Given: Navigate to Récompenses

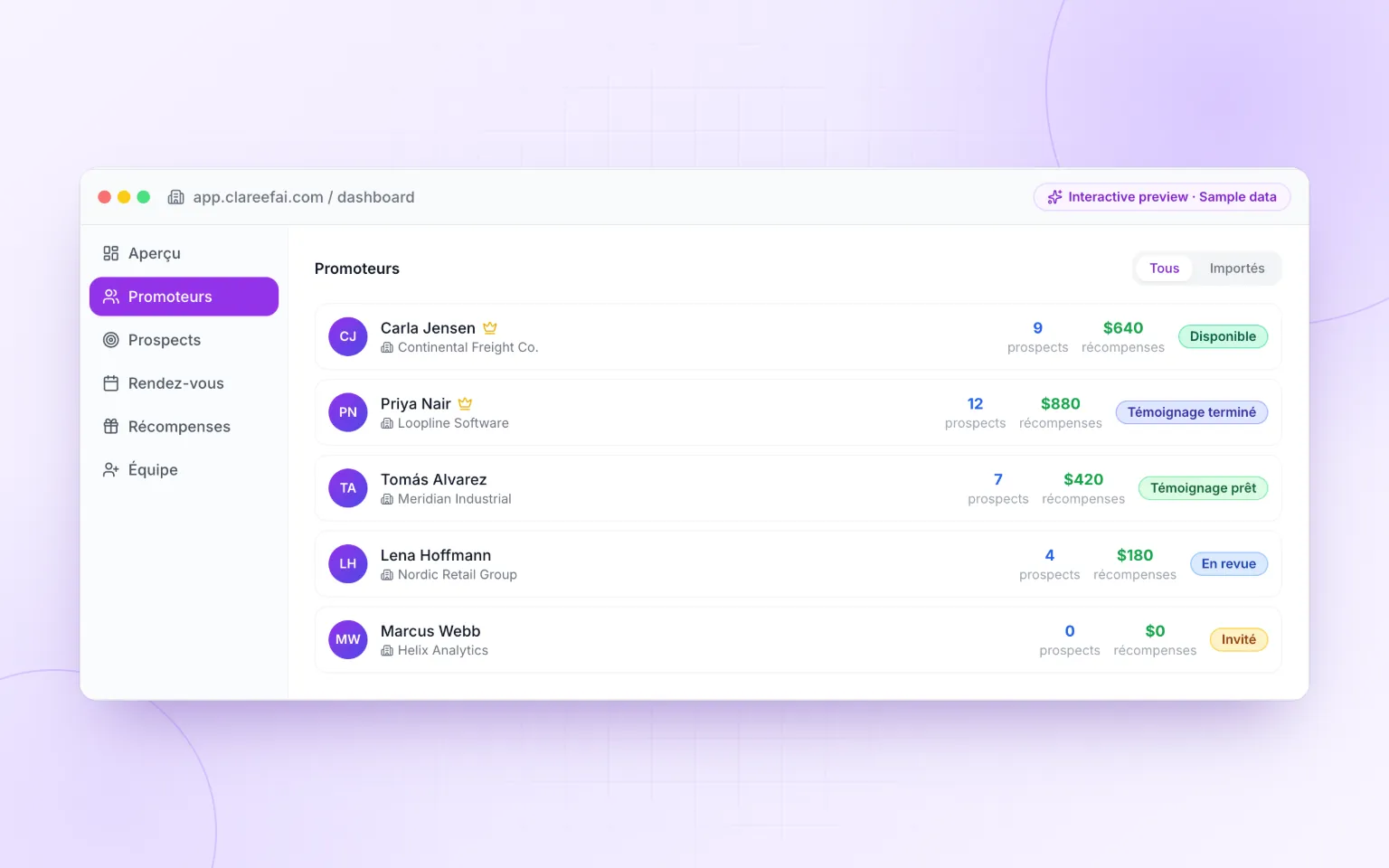Looking at the screenshot, I should (x=184, y=427).
